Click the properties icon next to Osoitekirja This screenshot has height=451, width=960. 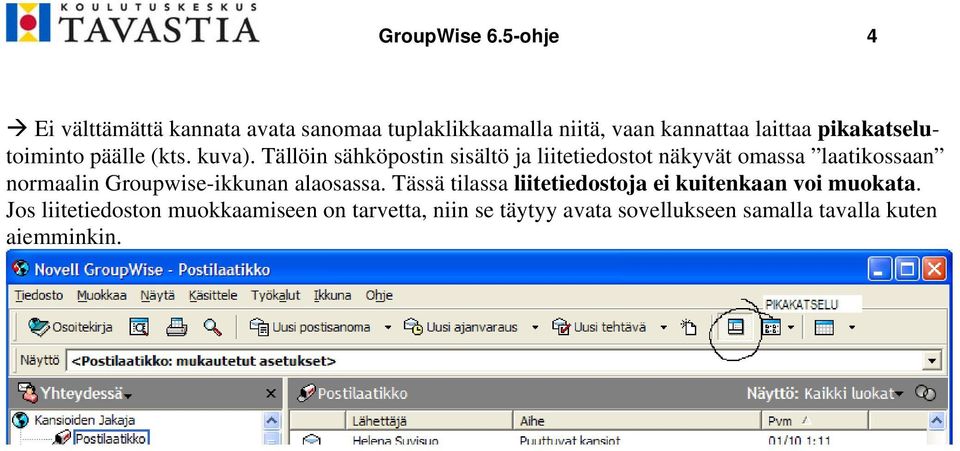139,327
